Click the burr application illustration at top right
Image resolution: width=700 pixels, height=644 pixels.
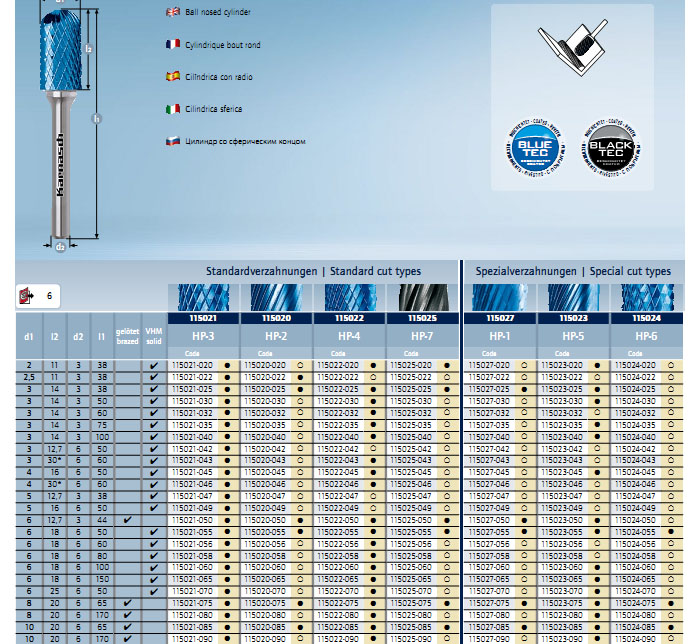click(x=571, y=47)
